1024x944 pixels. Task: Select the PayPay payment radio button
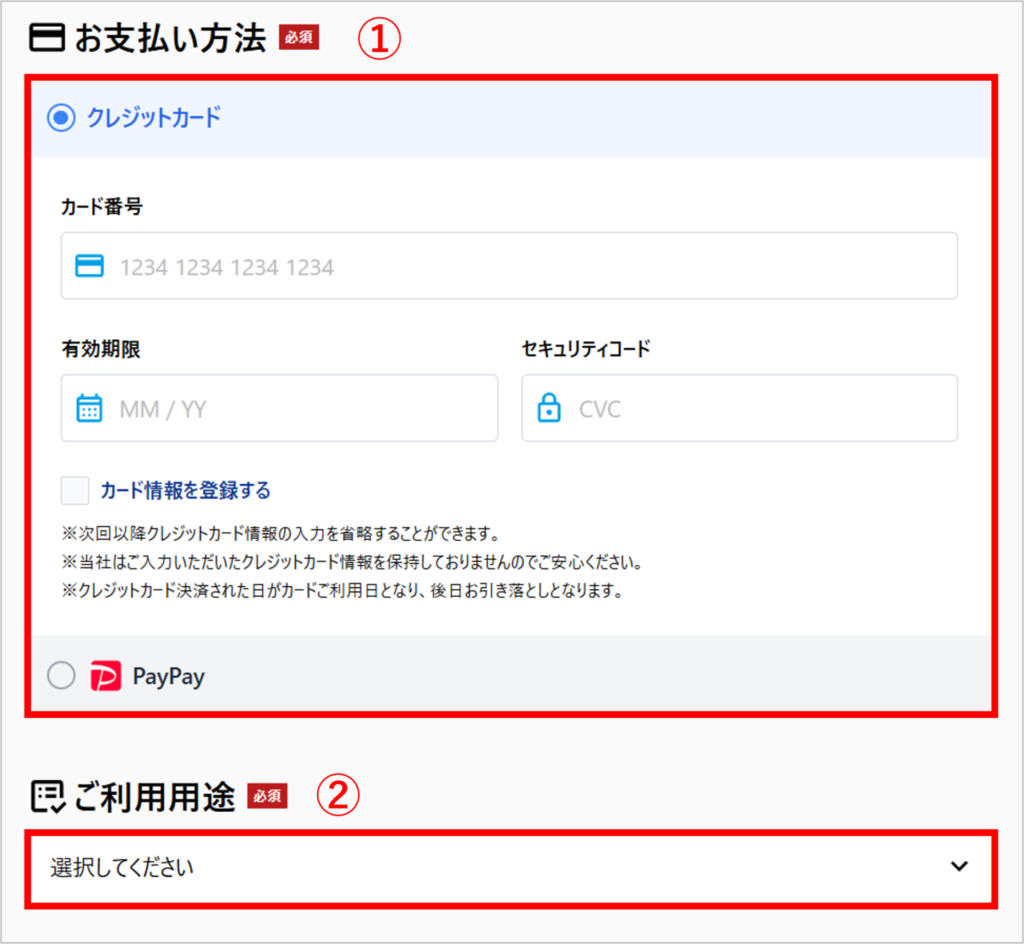click(x=61, y=675)
